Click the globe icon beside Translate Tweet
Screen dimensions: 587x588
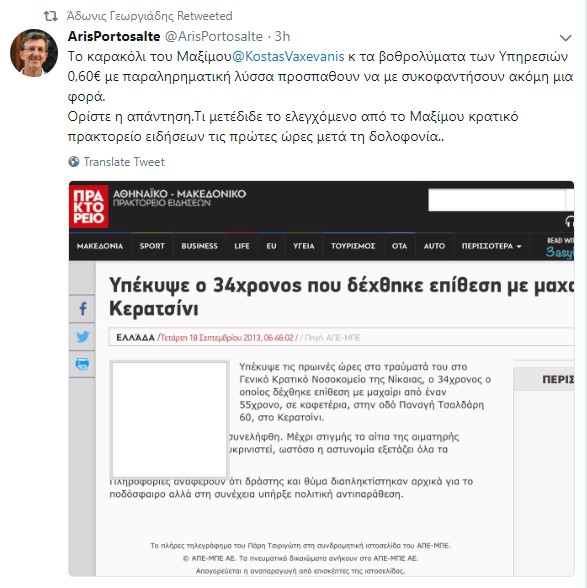[74, 162]
